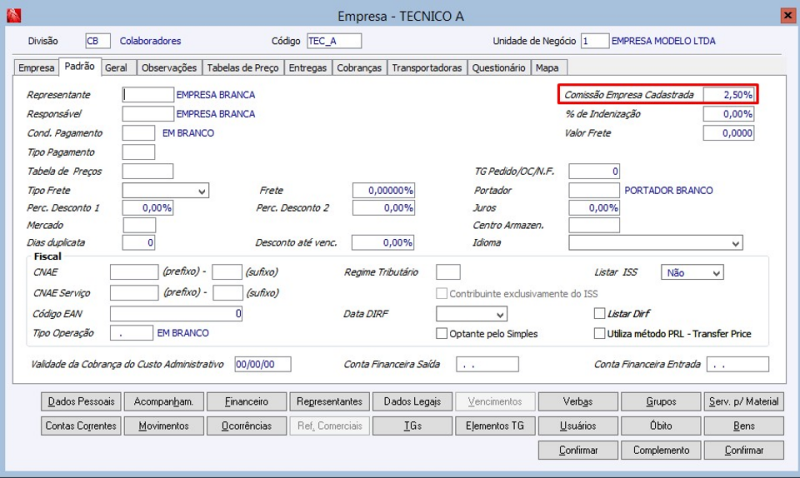Open the Entregas tab
800x478 pixels.
coord(308,68)
